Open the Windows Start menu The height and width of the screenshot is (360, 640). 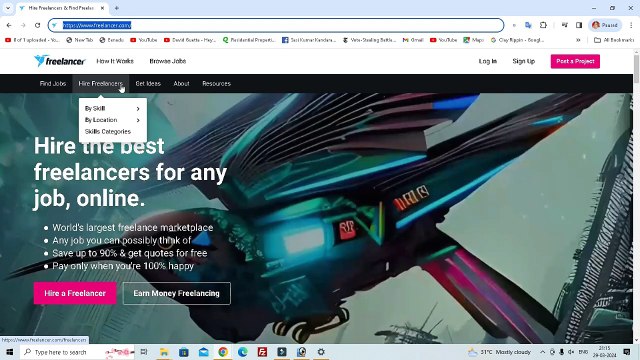pyautogui.click(x=10, y=352)
